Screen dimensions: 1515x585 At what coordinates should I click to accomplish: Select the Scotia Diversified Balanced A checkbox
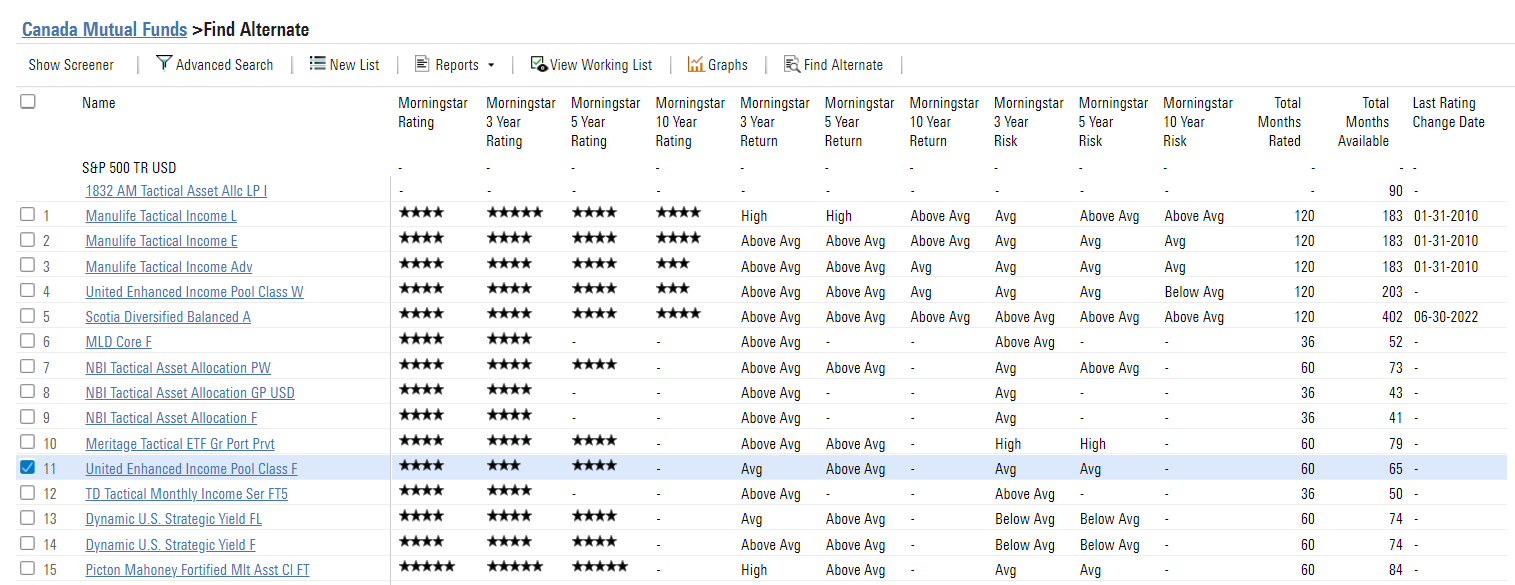[x=28, y=315]
